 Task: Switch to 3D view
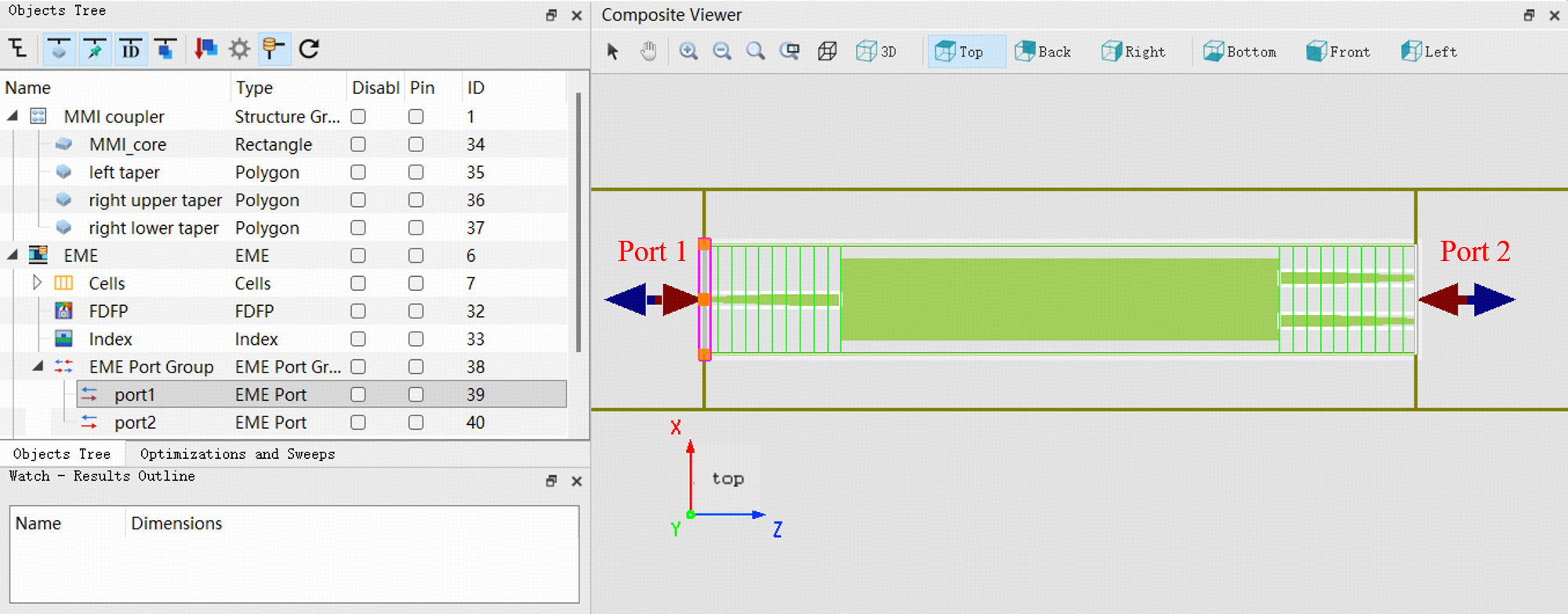pos(877,52)
